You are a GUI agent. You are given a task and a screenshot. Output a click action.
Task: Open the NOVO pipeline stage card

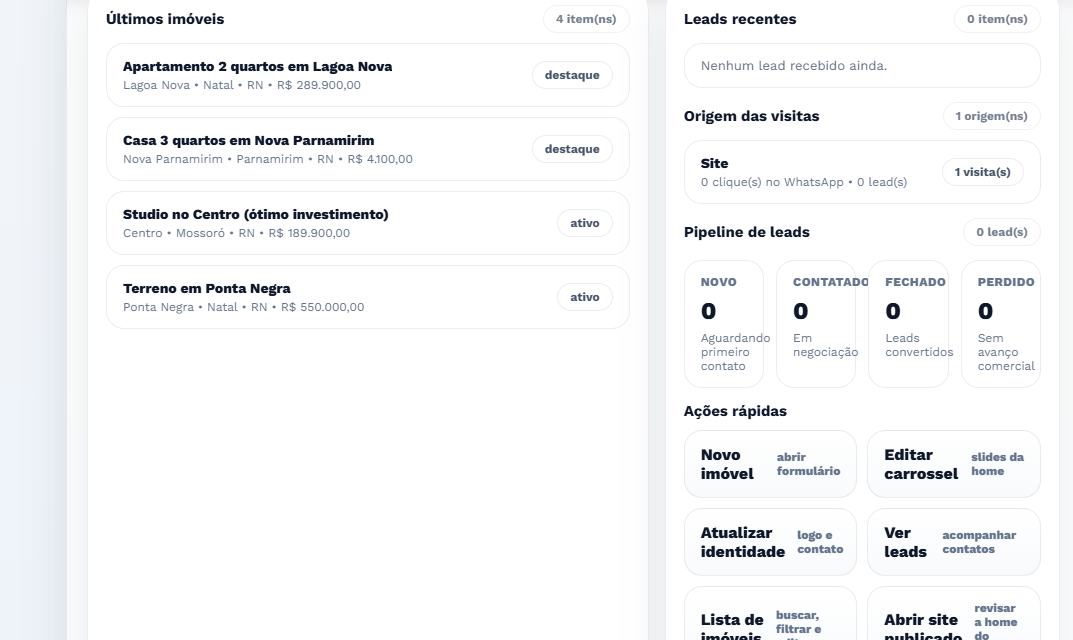tap(724, 322)
